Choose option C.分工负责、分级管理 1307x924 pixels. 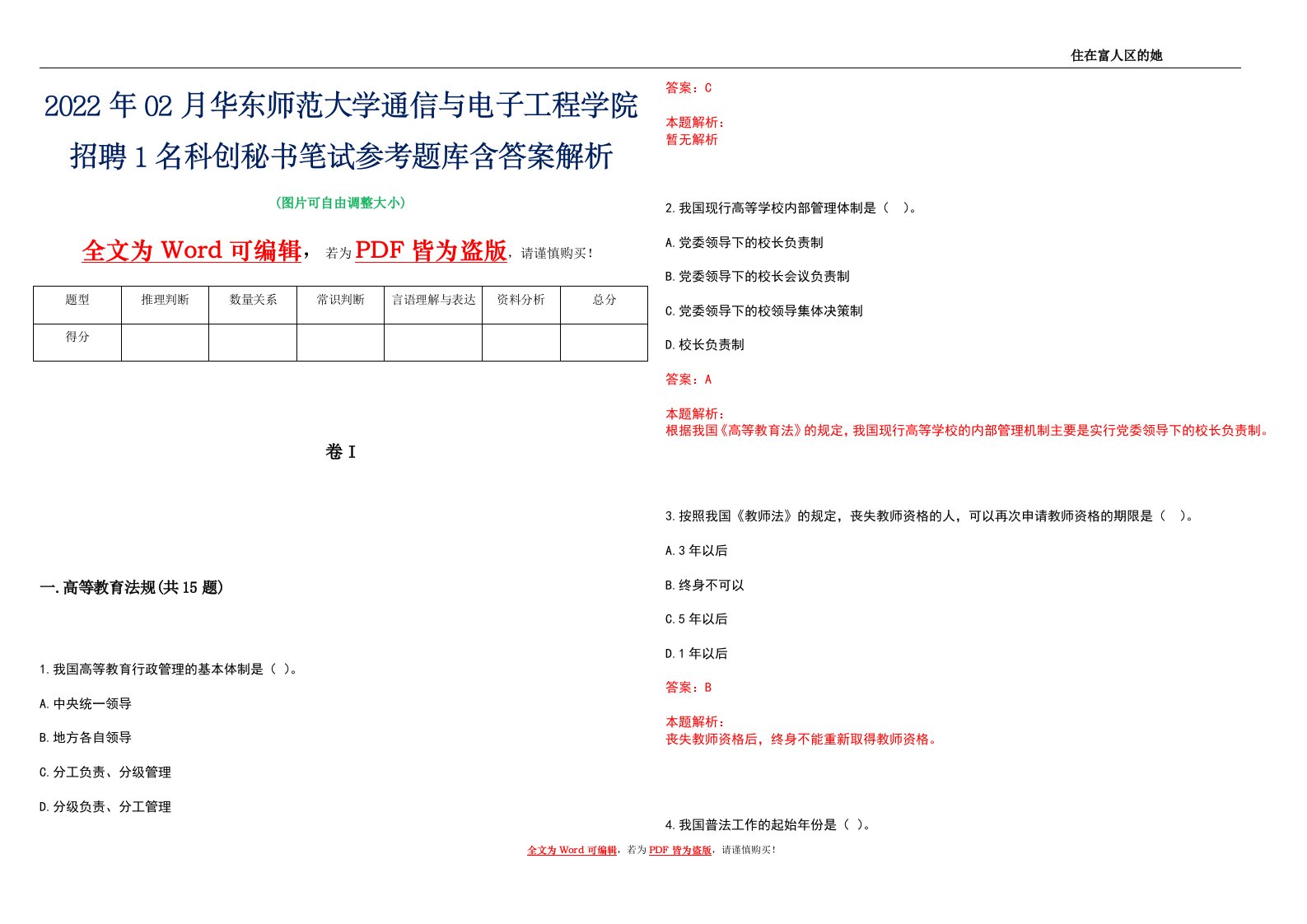105,772
